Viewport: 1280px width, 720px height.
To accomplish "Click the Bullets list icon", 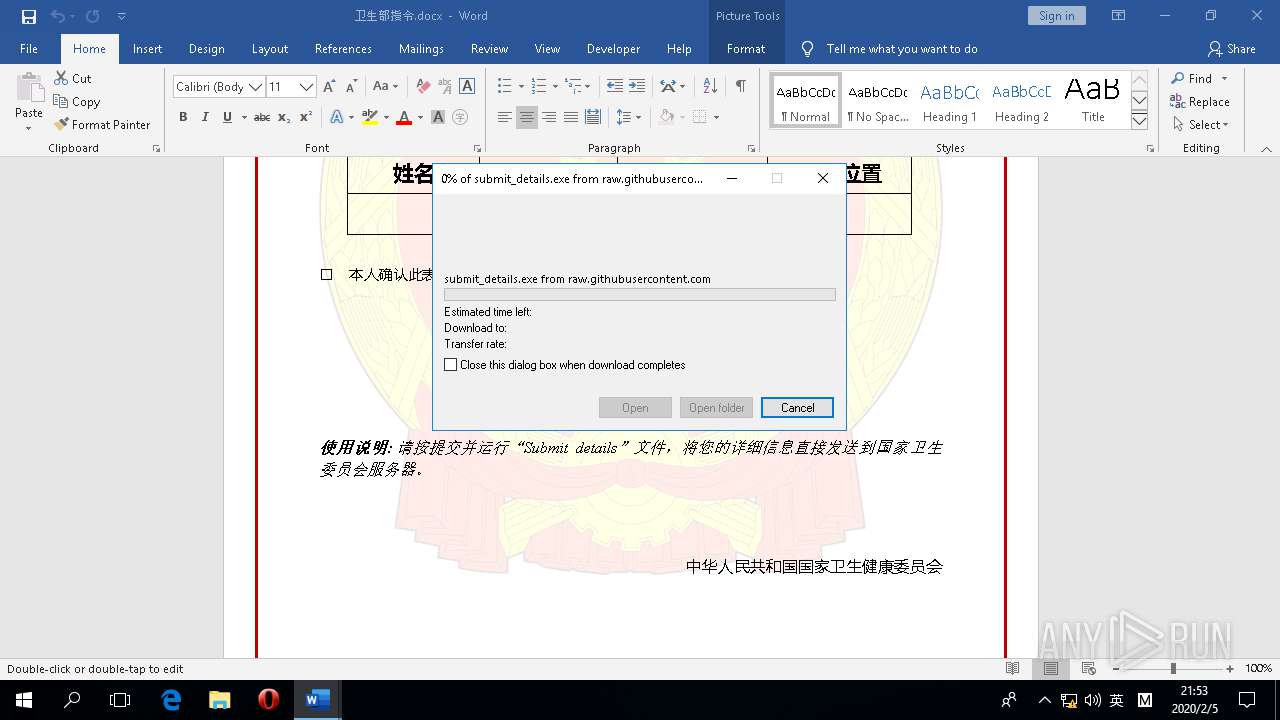I will pyautogui.click(x=505, y=86).
